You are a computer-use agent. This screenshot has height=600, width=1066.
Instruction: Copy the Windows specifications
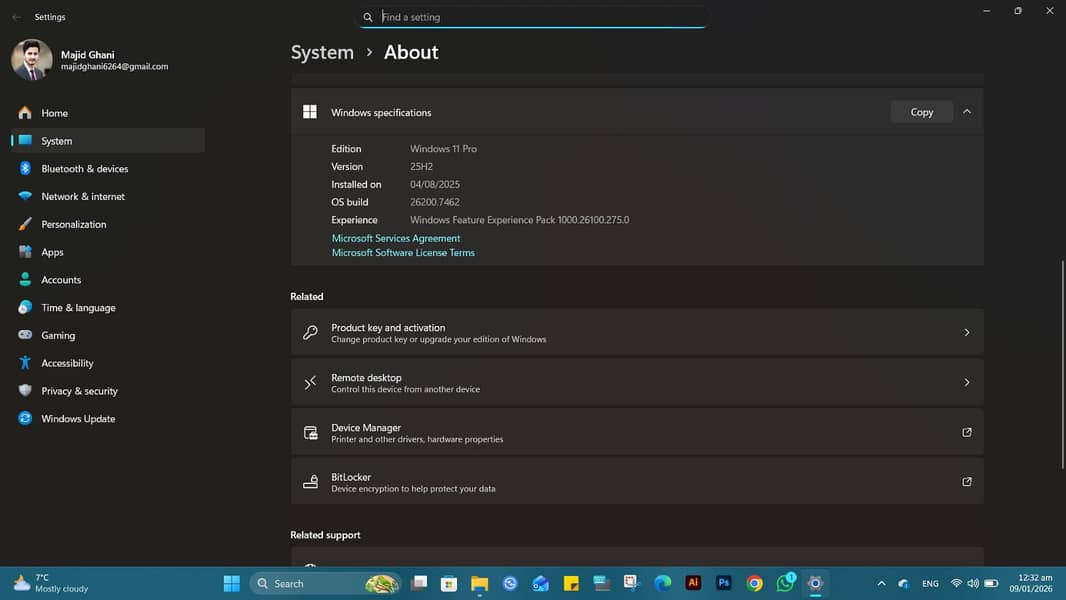coord(921,112)
